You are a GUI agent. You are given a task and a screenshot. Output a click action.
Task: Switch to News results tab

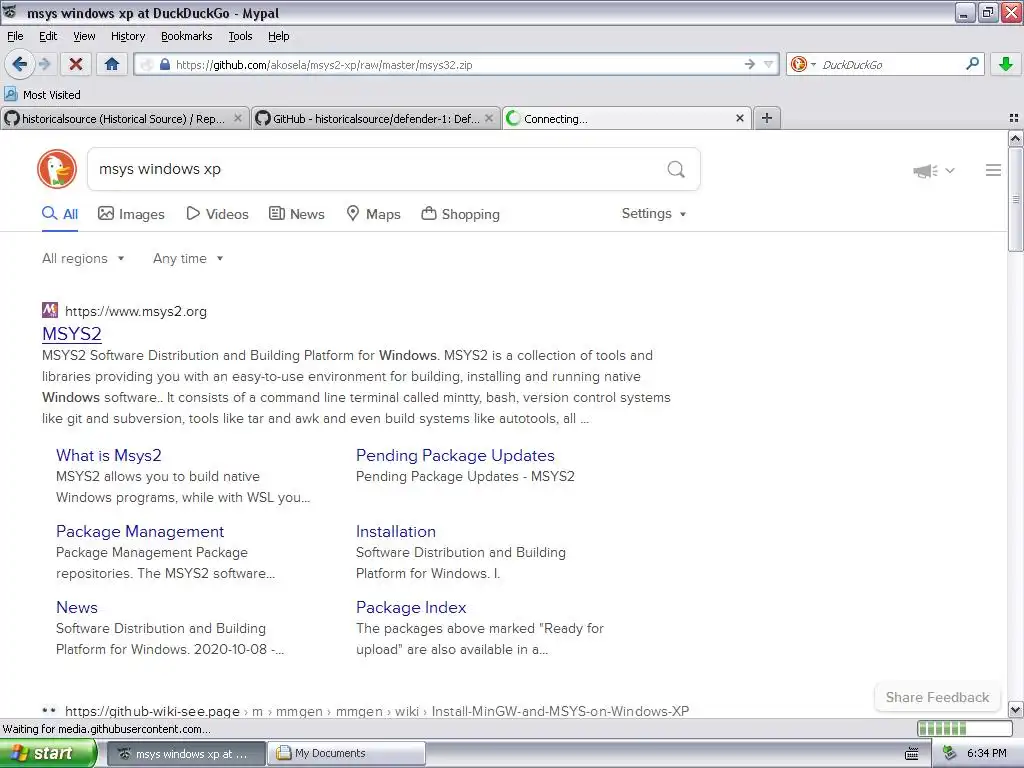(x=296, y=214)
